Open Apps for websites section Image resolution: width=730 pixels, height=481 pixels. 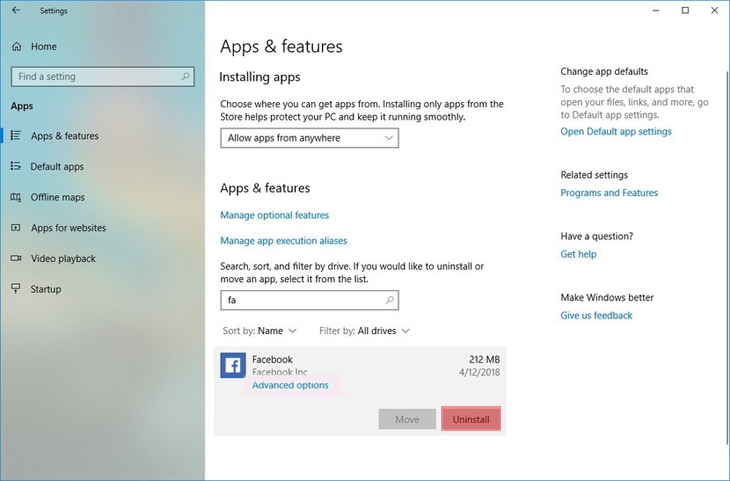pos(68,228)
